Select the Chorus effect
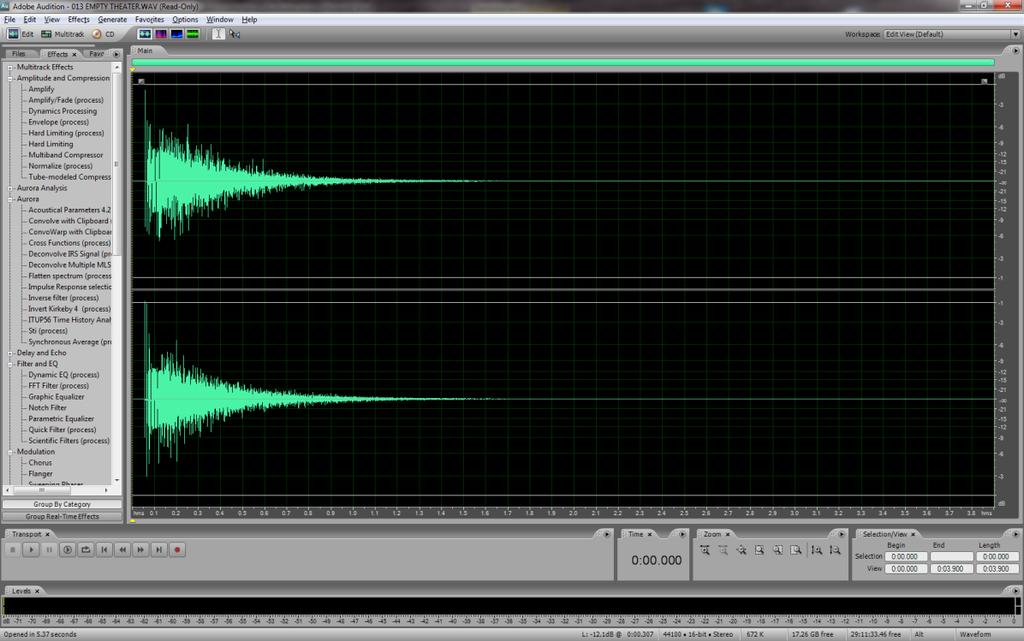 (x=40, y=463)
